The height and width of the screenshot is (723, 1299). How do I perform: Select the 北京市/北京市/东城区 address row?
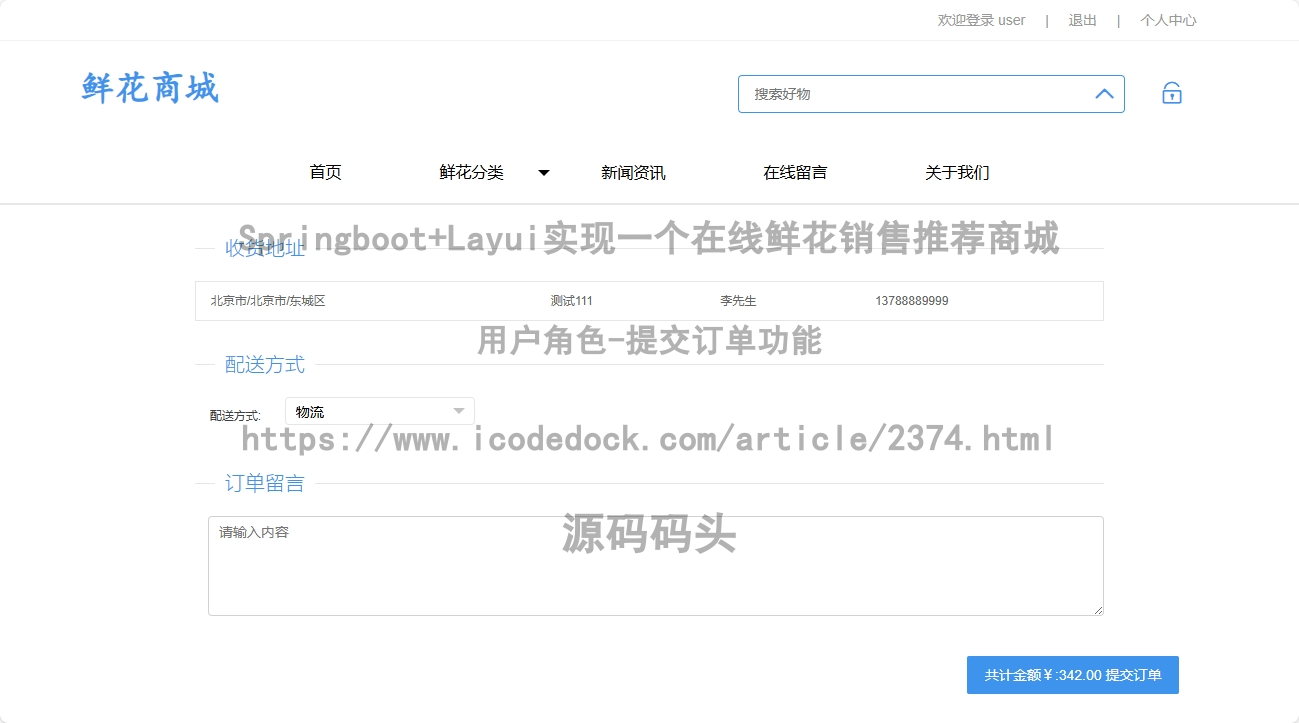649,301
